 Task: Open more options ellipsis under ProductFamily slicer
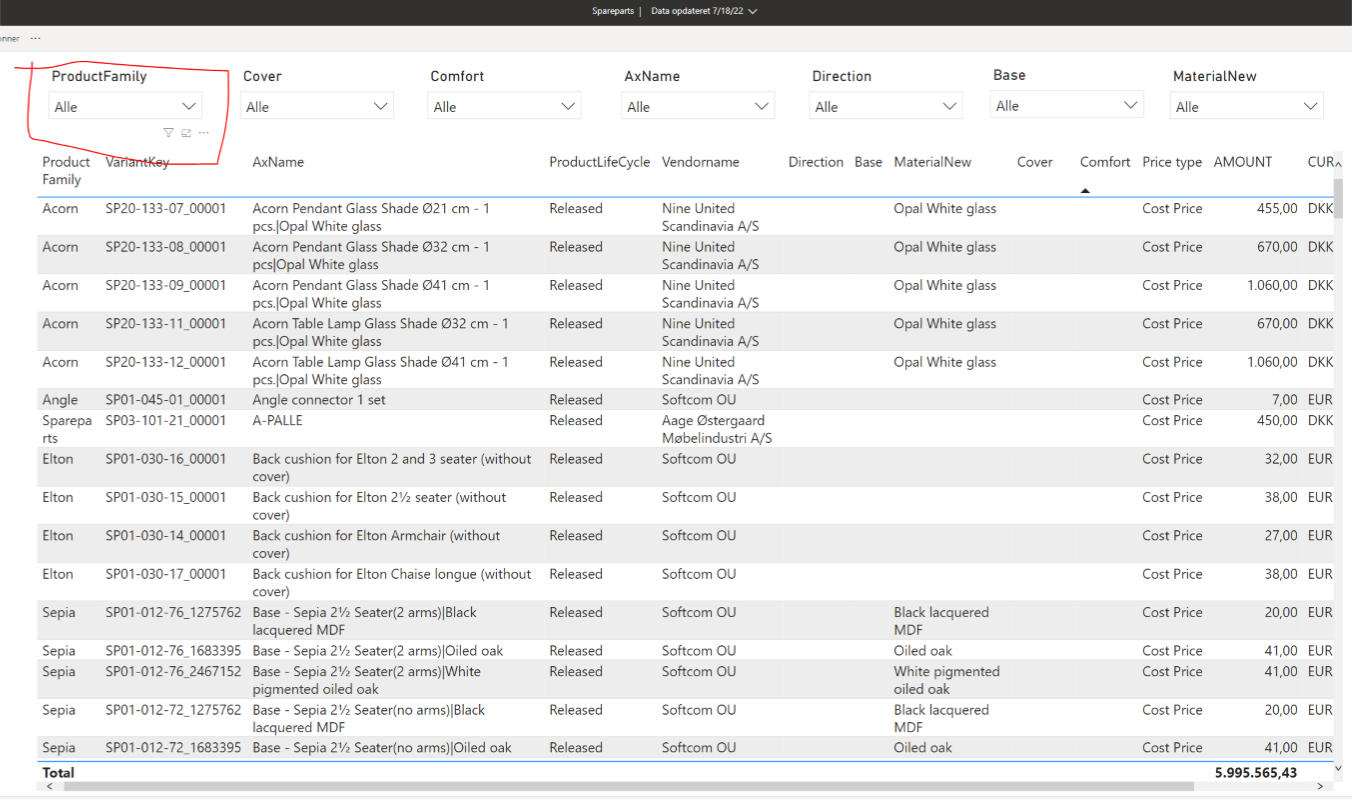click(x=204, y=133)
